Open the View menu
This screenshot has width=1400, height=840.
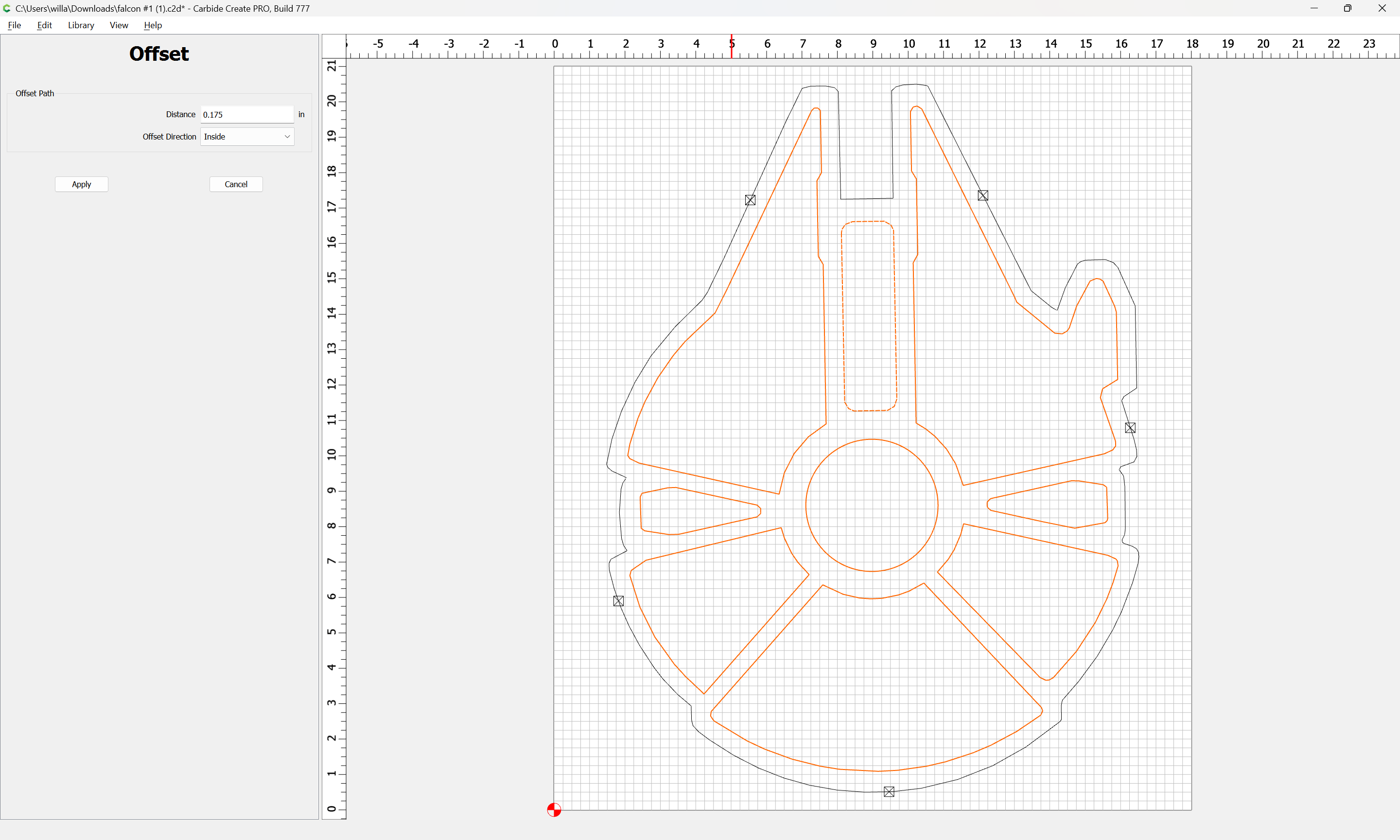tap(119, 25)
